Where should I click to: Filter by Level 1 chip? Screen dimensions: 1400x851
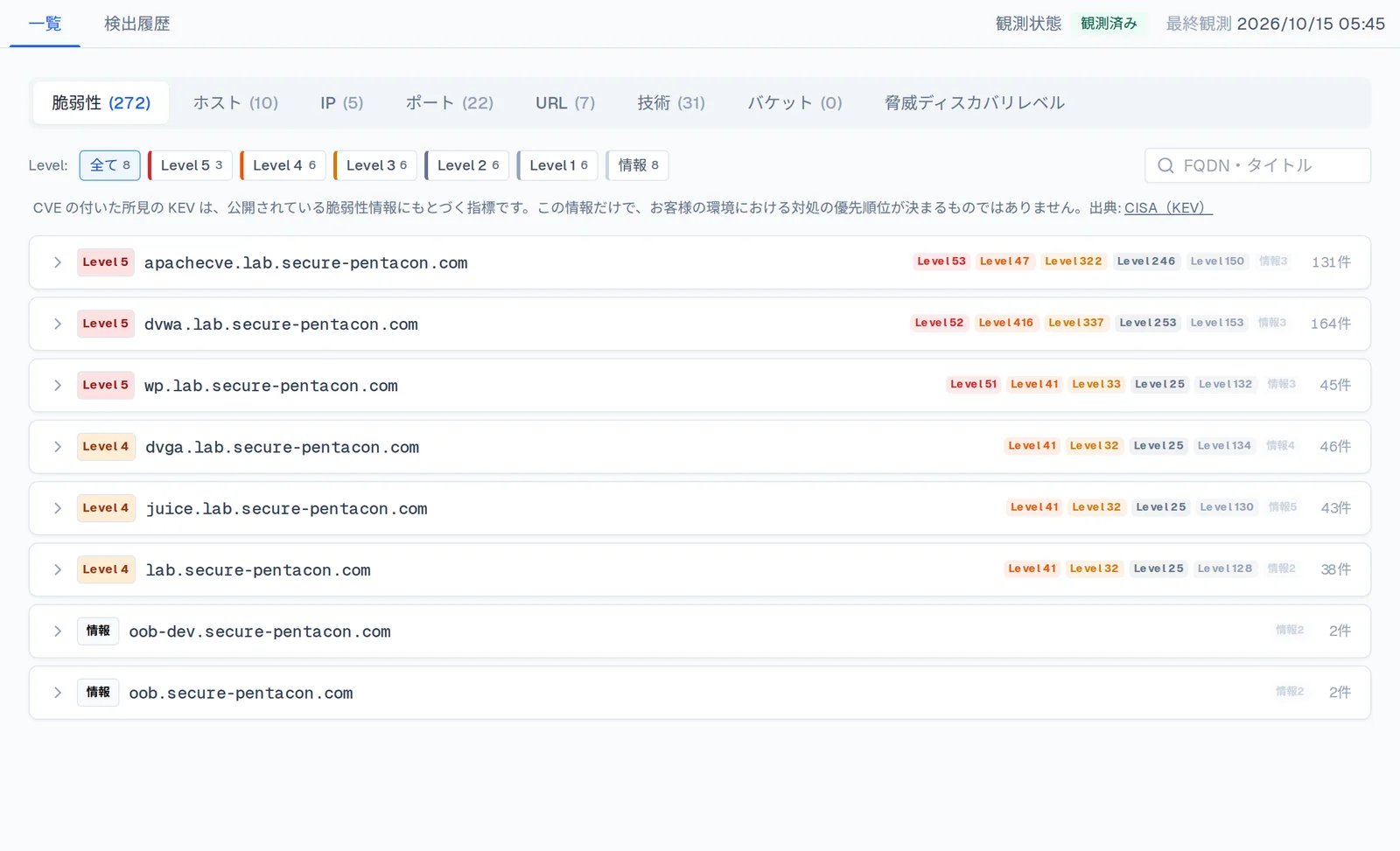click(558, 165)
